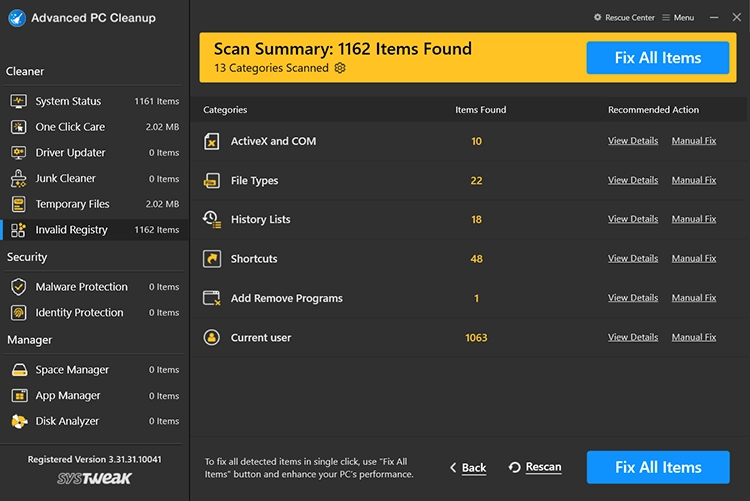View Details for Current user
750x501 pixels.
coord(633,337)
